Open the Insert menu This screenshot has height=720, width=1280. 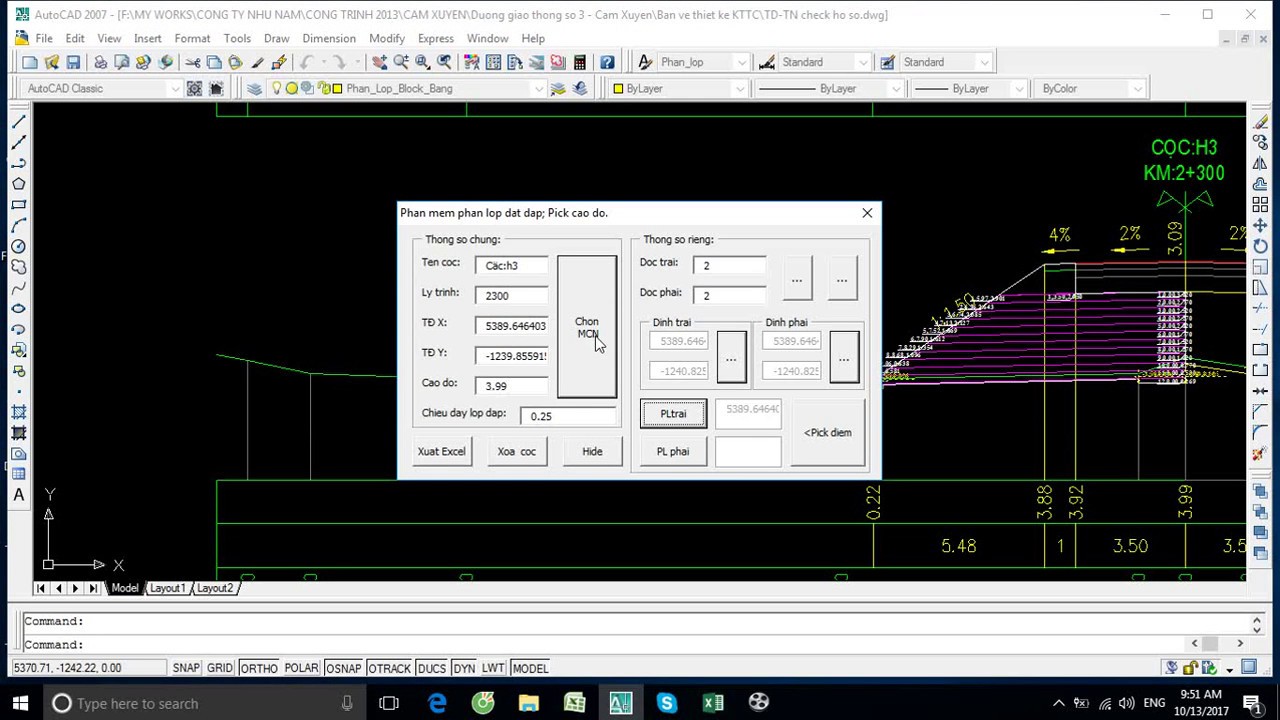[x=147, y=38]
